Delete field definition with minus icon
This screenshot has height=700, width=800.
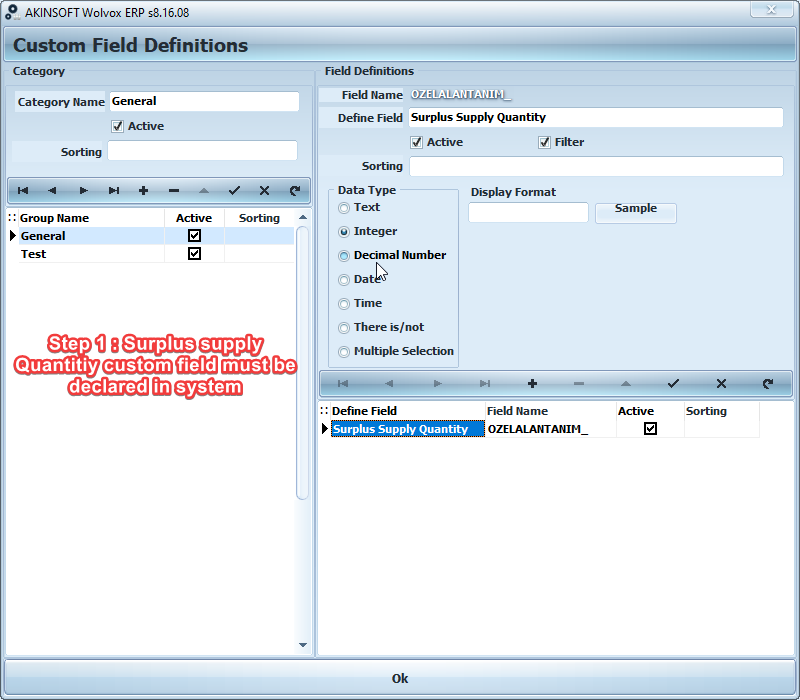(x=579, y=384)
